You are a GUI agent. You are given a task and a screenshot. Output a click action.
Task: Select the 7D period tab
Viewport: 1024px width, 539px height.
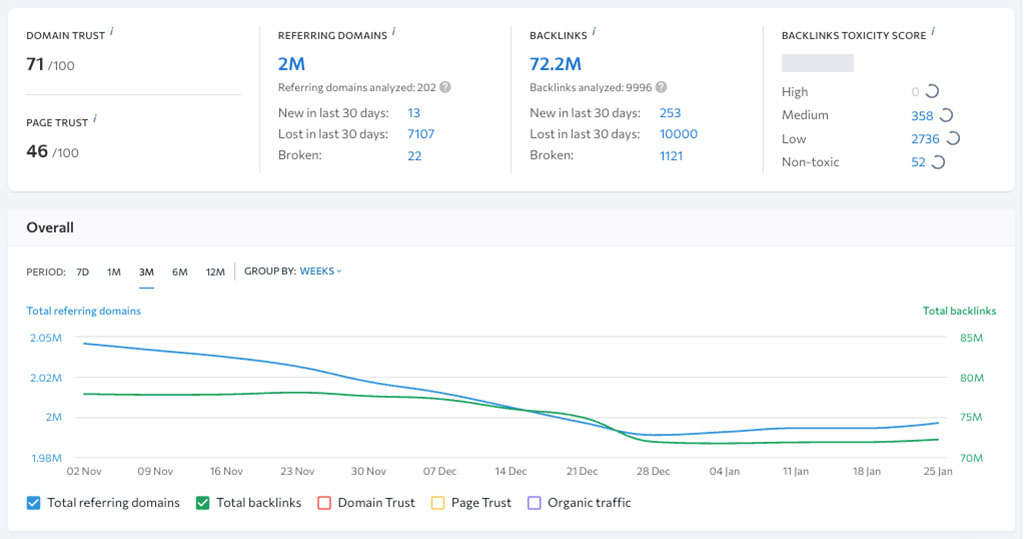(x=82, y=272)
